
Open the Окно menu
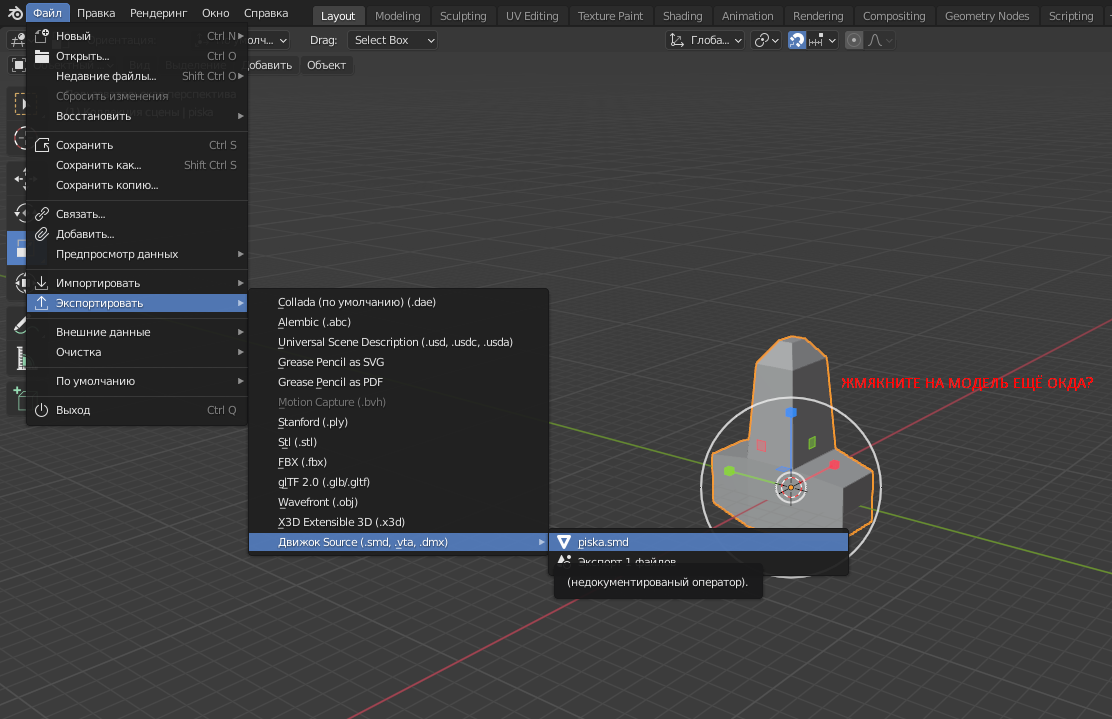[216, 13]
